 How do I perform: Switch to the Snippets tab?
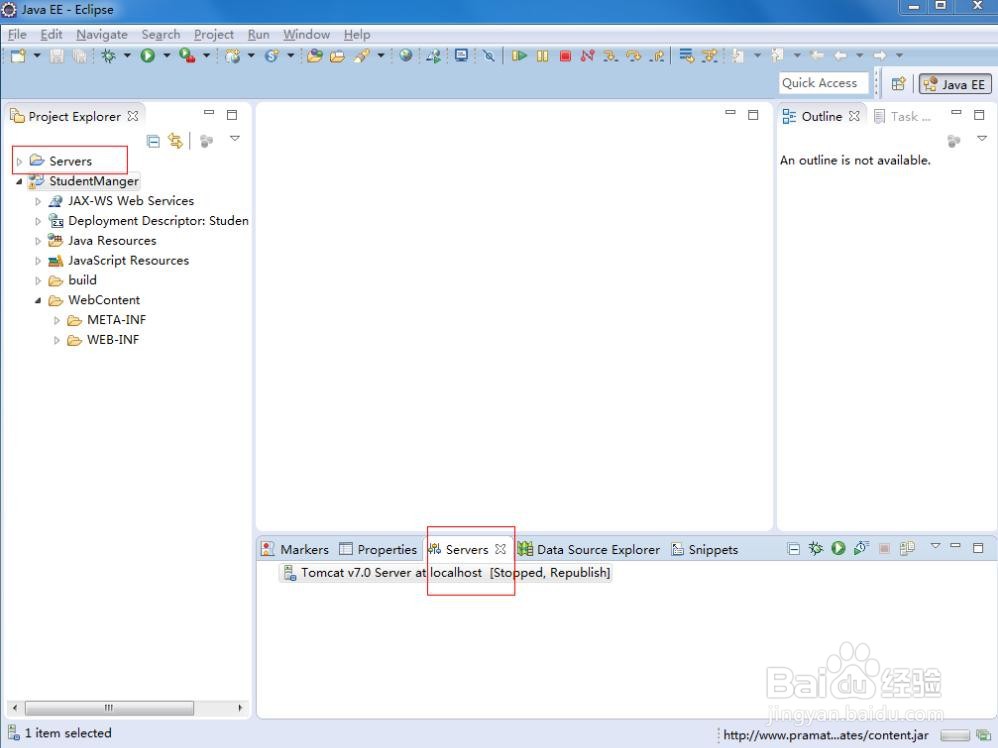705,549
